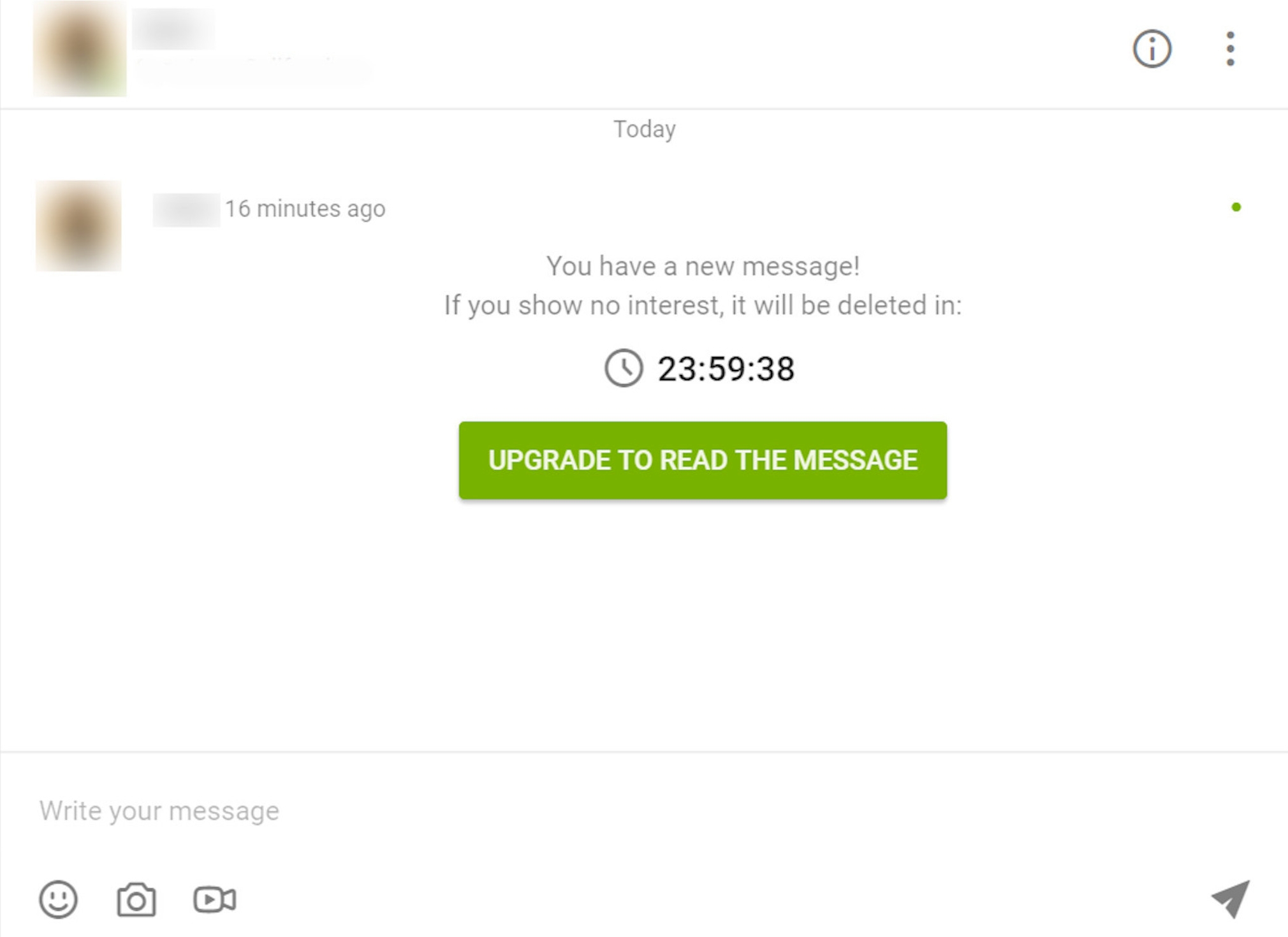Click the 16 minutes ago timestamp
Viewport: 1288px width, 937px height.
305,209
